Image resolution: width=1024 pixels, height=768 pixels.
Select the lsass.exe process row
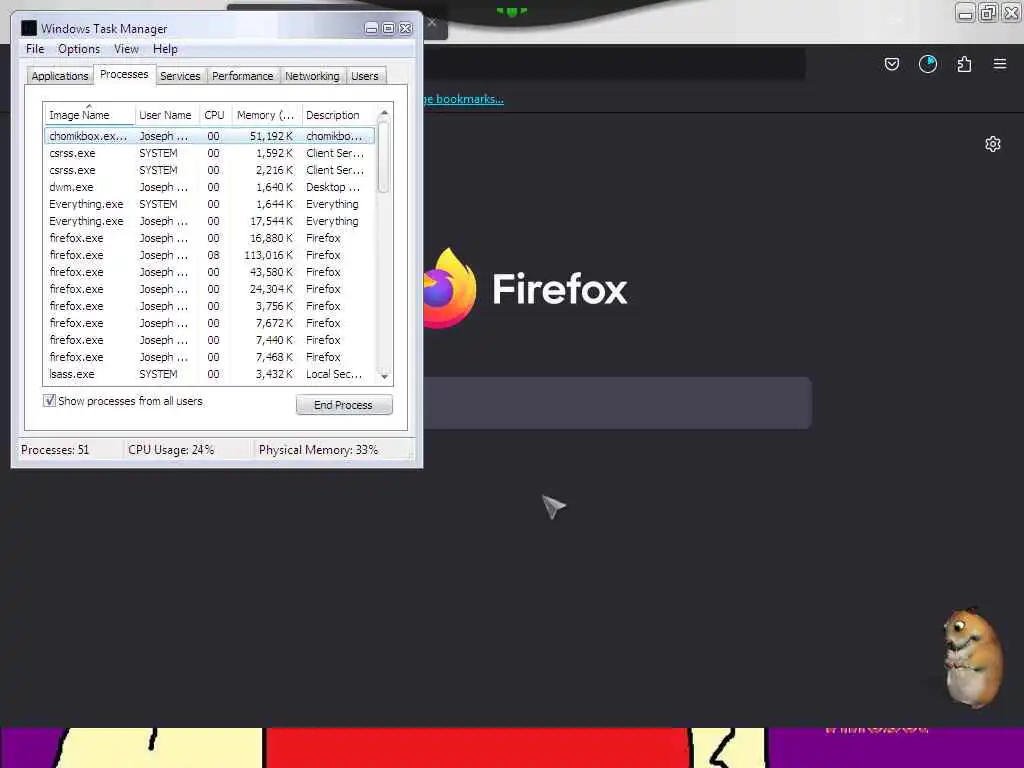[x=210, y=374]
